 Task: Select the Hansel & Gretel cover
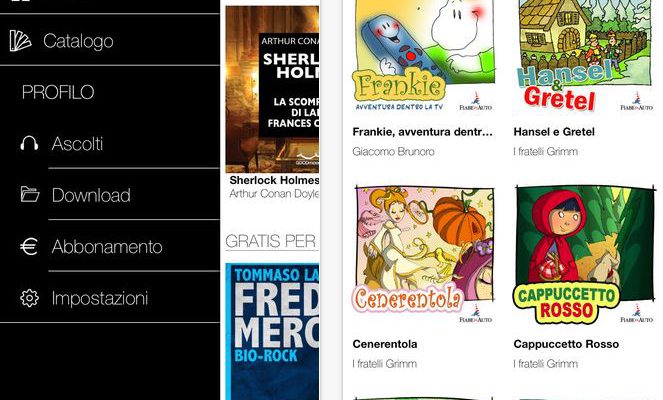(585, 57)
